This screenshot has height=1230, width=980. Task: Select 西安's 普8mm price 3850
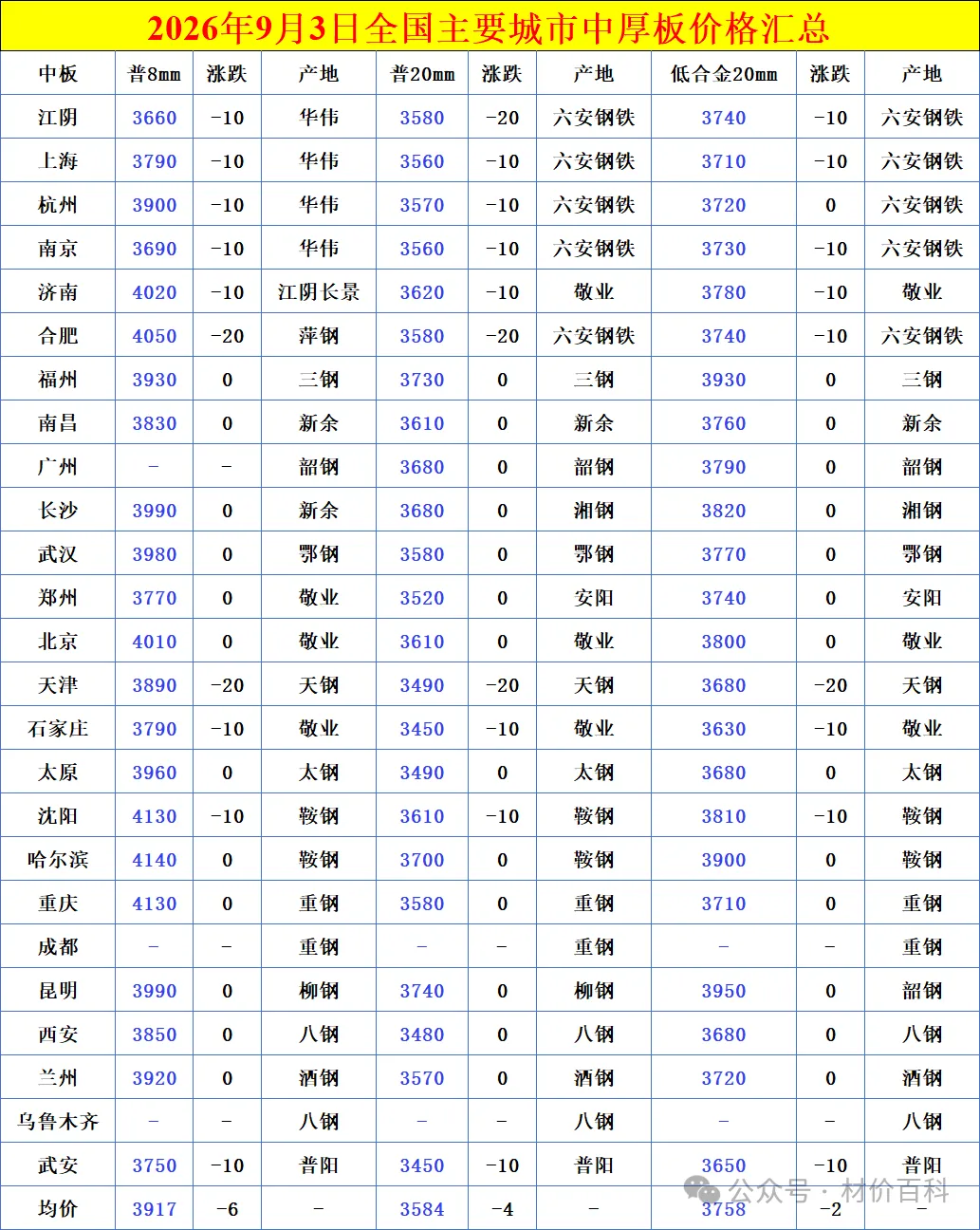[155, 1034]
